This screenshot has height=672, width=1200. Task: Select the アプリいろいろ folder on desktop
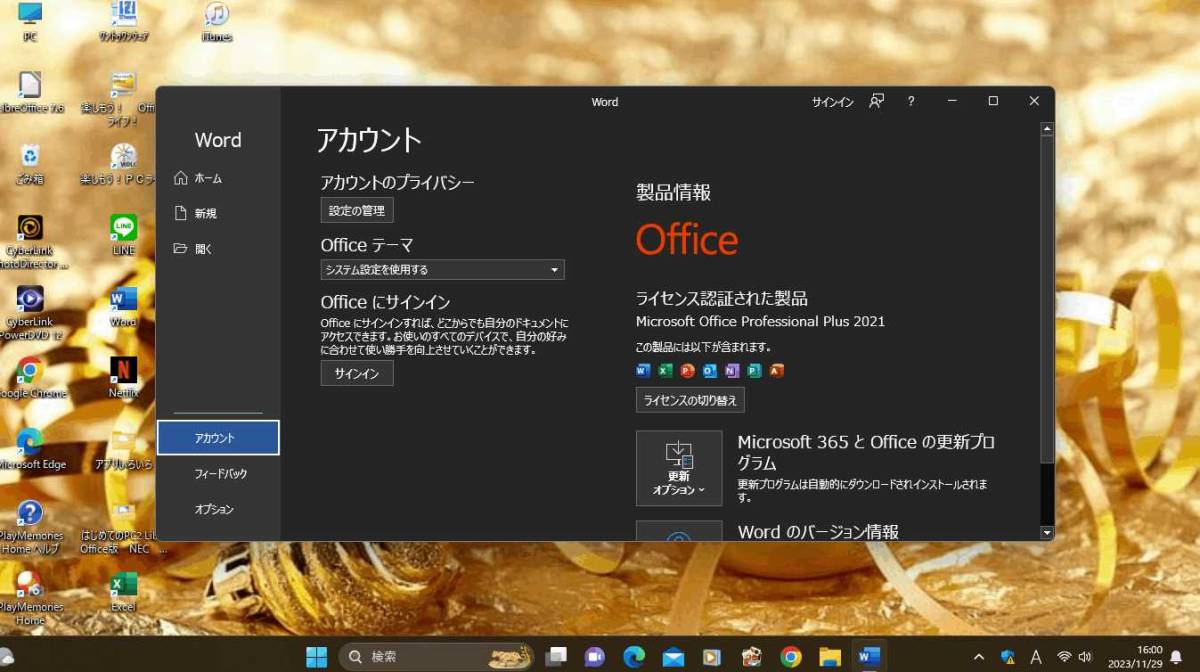[x=123, y=449]
